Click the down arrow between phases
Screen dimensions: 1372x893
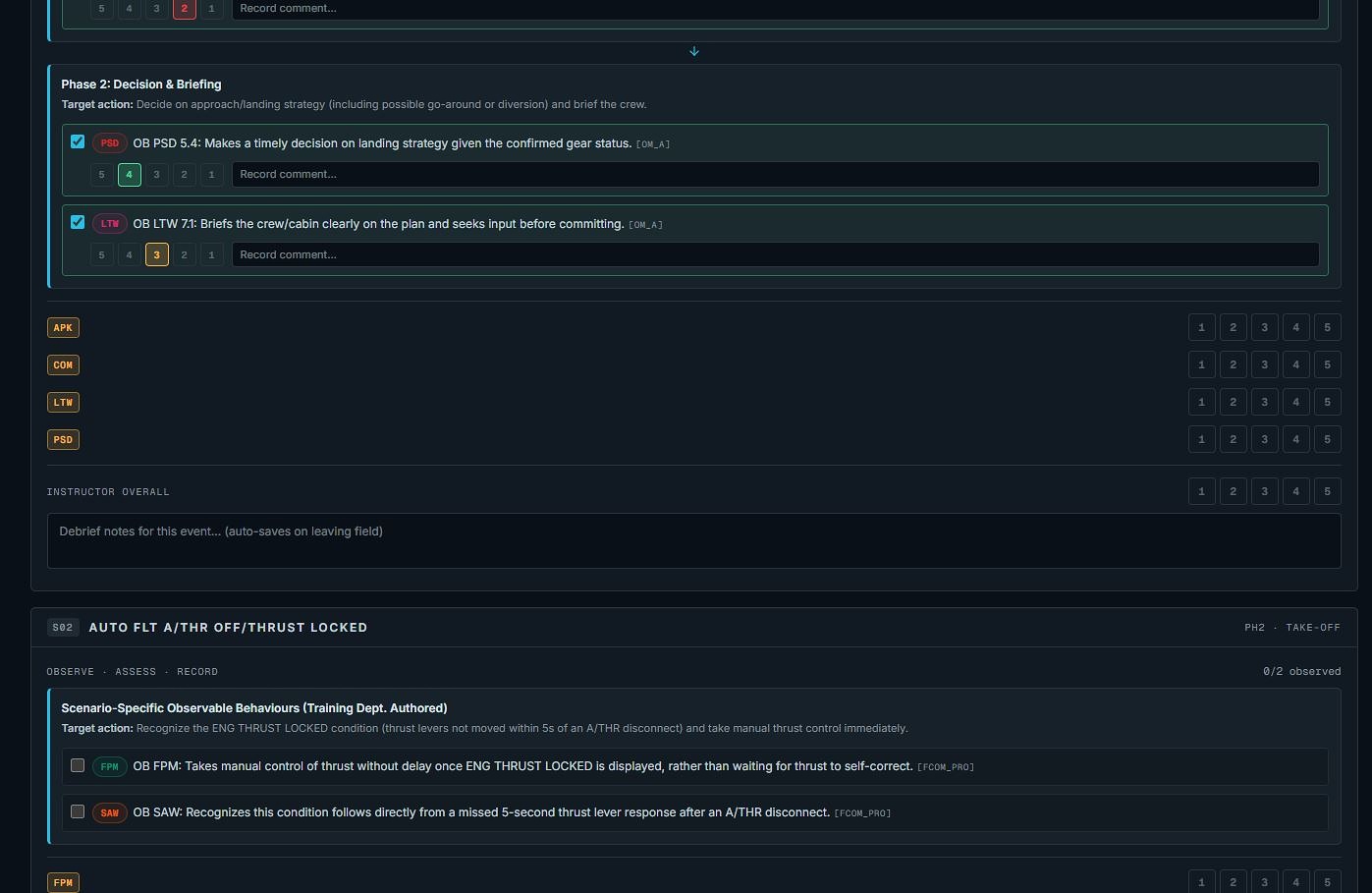click(694, 51)
